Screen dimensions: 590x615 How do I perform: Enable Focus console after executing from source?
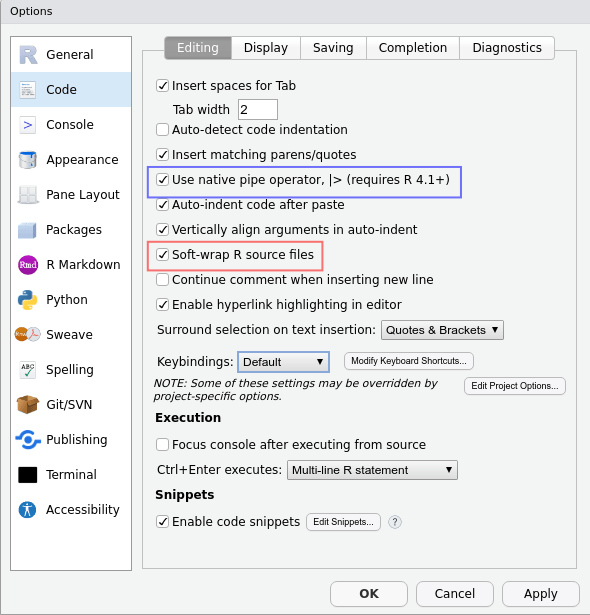point(162,445)
